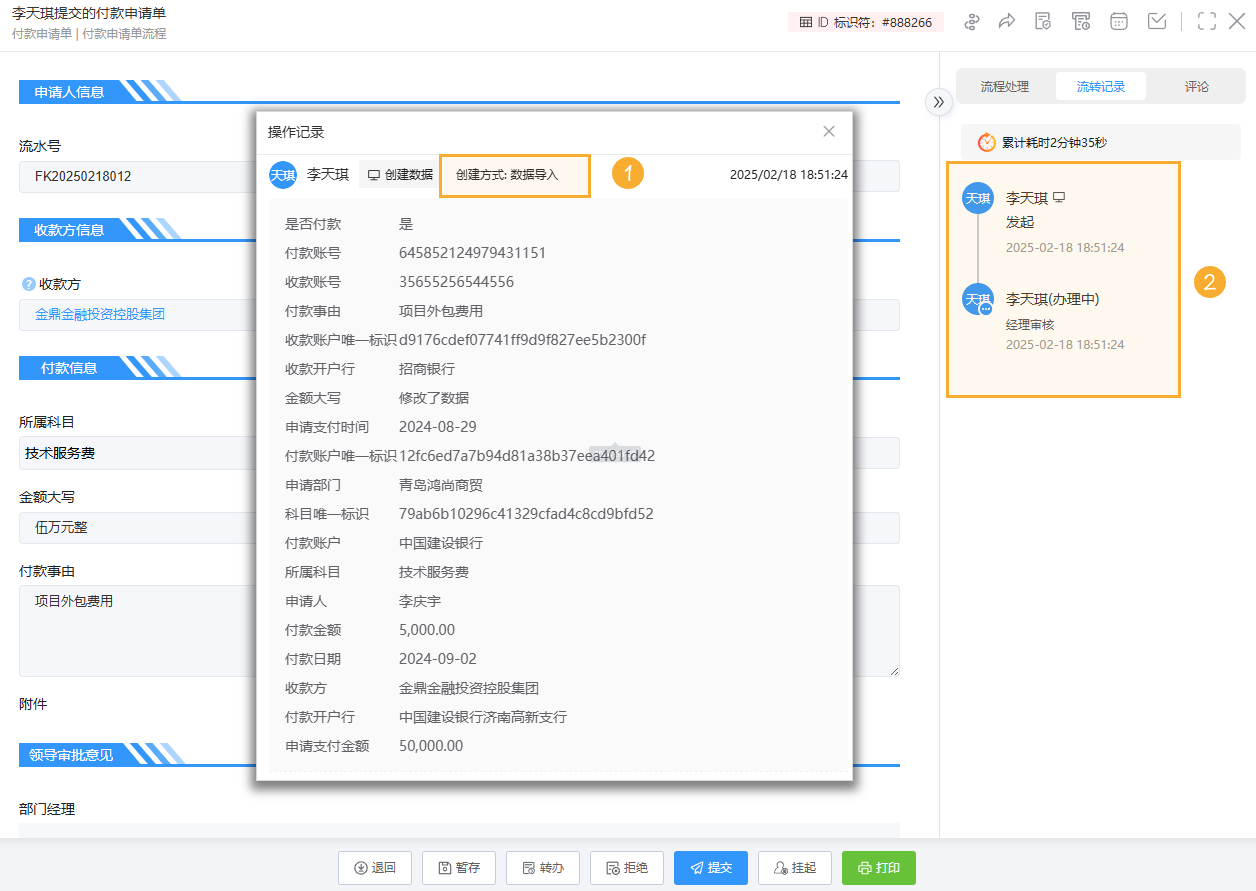Image resolution: width=1256 pixels, height=891 pixels.
Task: Click the forward/share arrow icon in header
Action: click(1007, 21)
